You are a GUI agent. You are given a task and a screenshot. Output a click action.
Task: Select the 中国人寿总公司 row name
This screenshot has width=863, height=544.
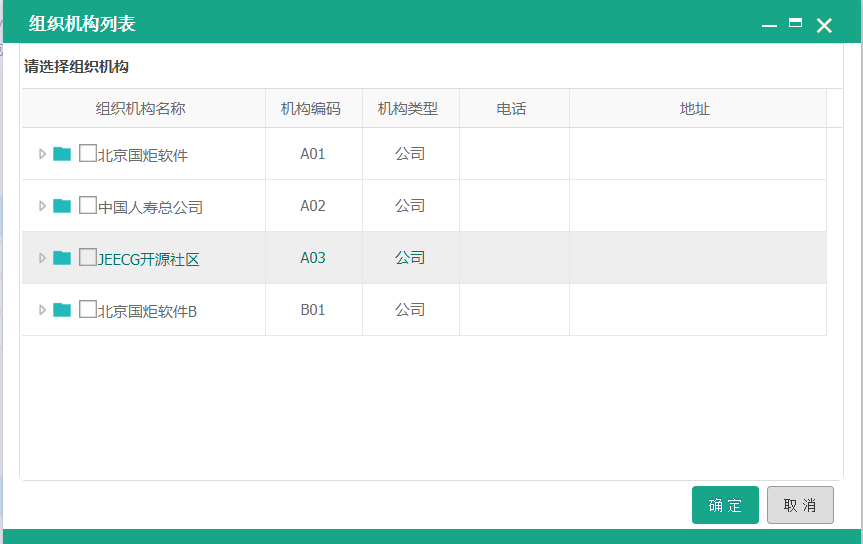150,207
